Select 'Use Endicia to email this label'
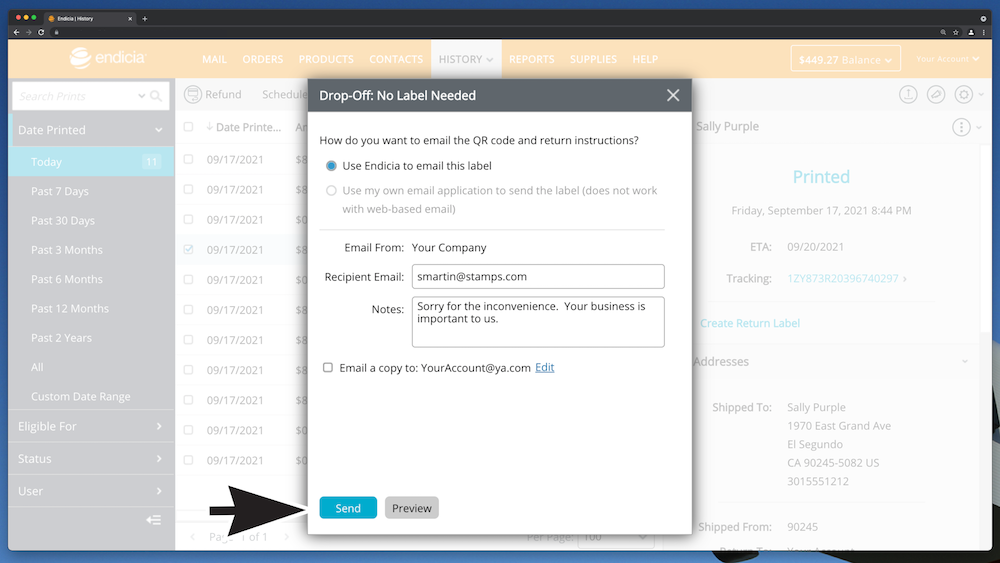The width and height of the screenshot is (1000, 563). point(331,166)
